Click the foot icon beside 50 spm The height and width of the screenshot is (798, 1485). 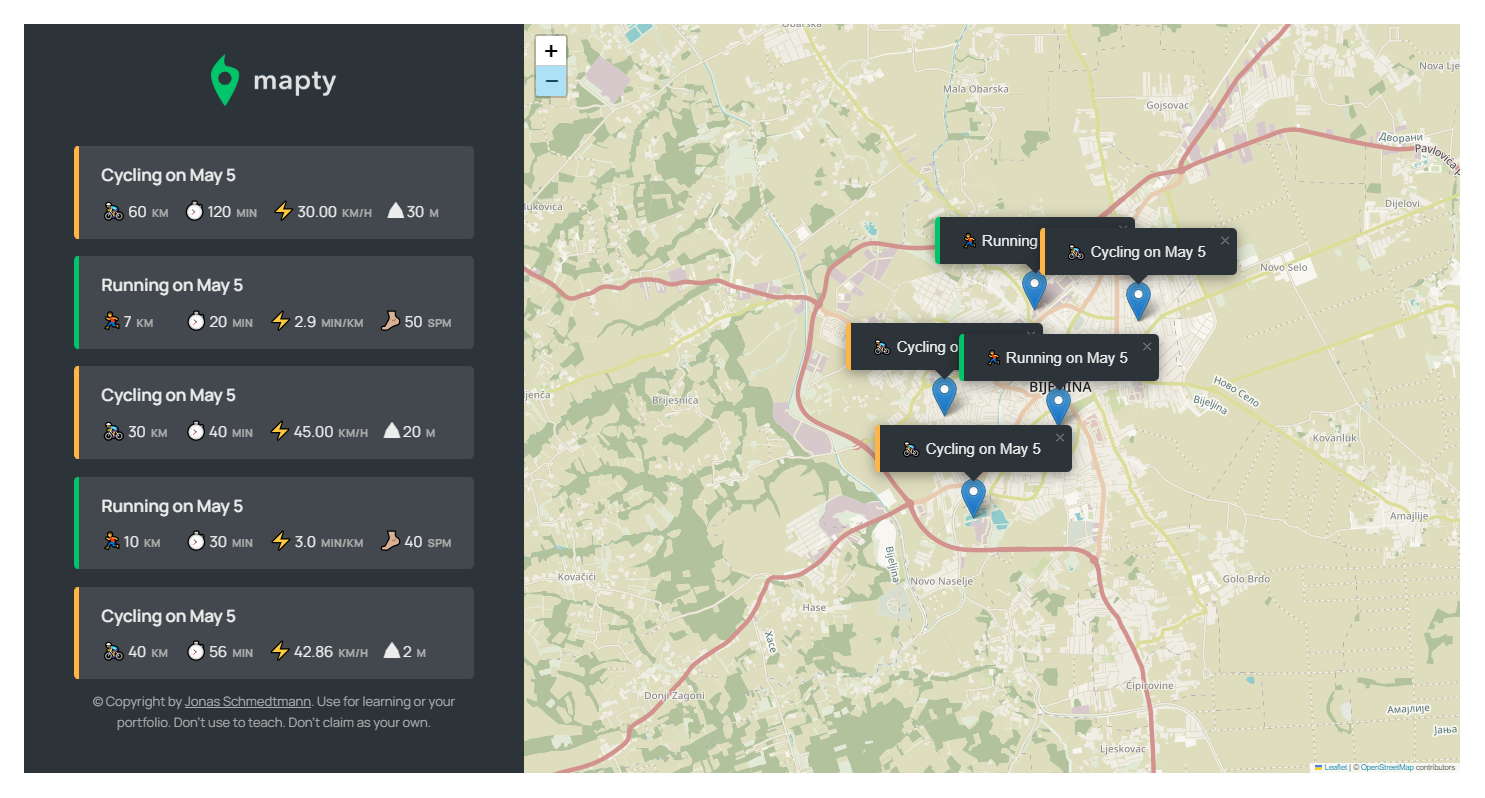click(390, 322)
